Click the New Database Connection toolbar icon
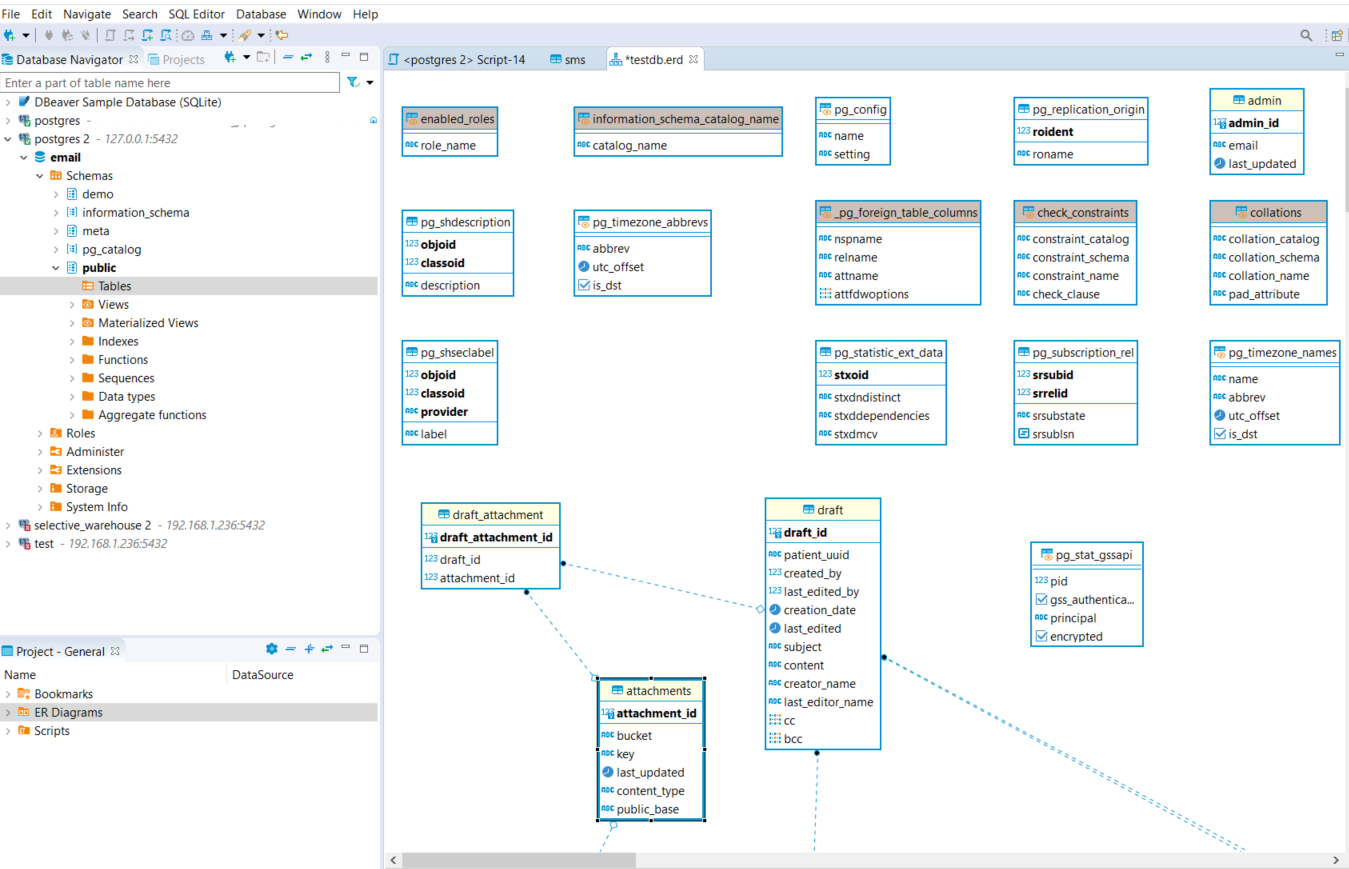 click(x=9, y=35)
